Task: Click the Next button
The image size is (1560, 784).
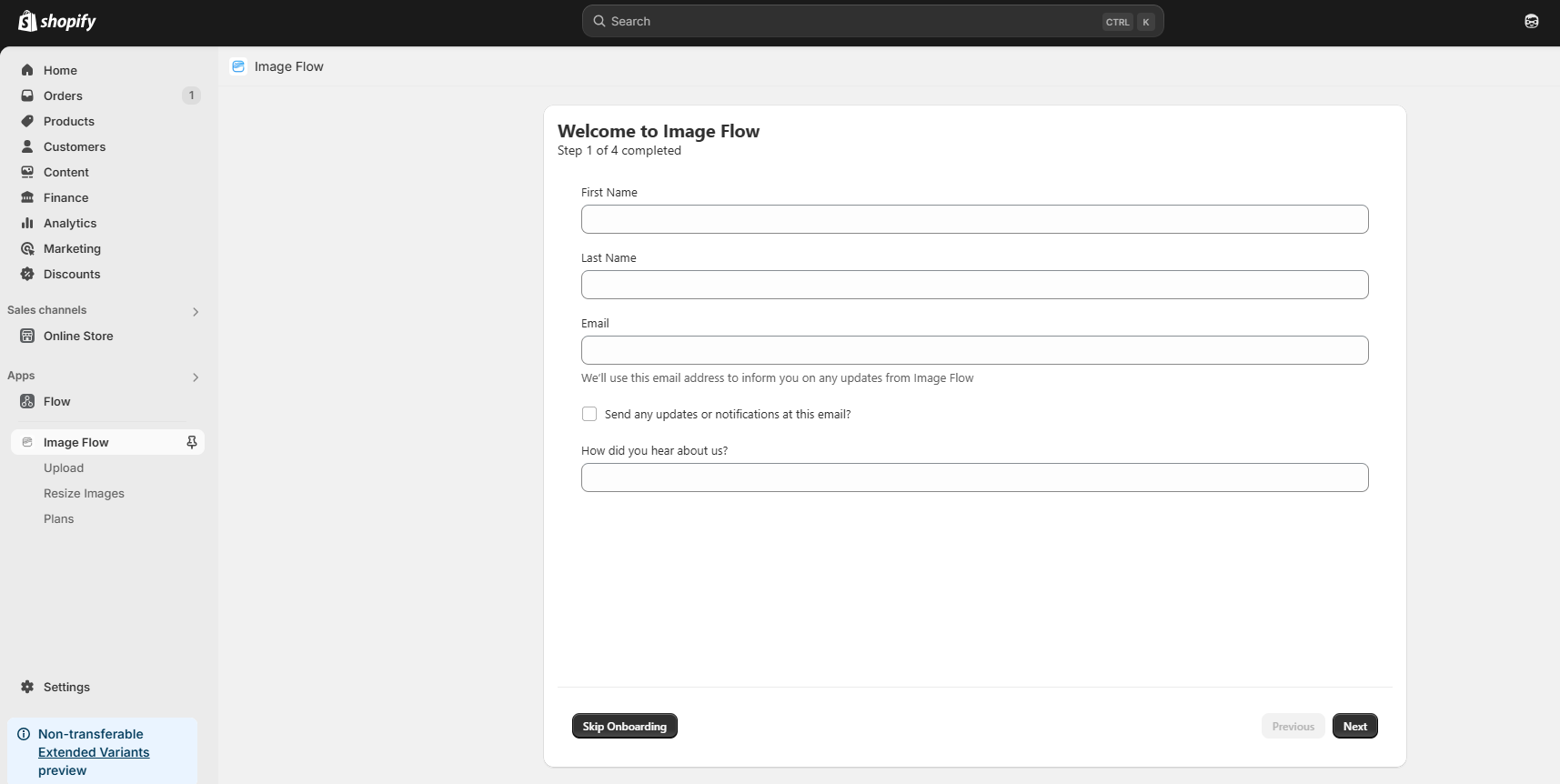Action: pyautogui.click(x=1355, y=726)
